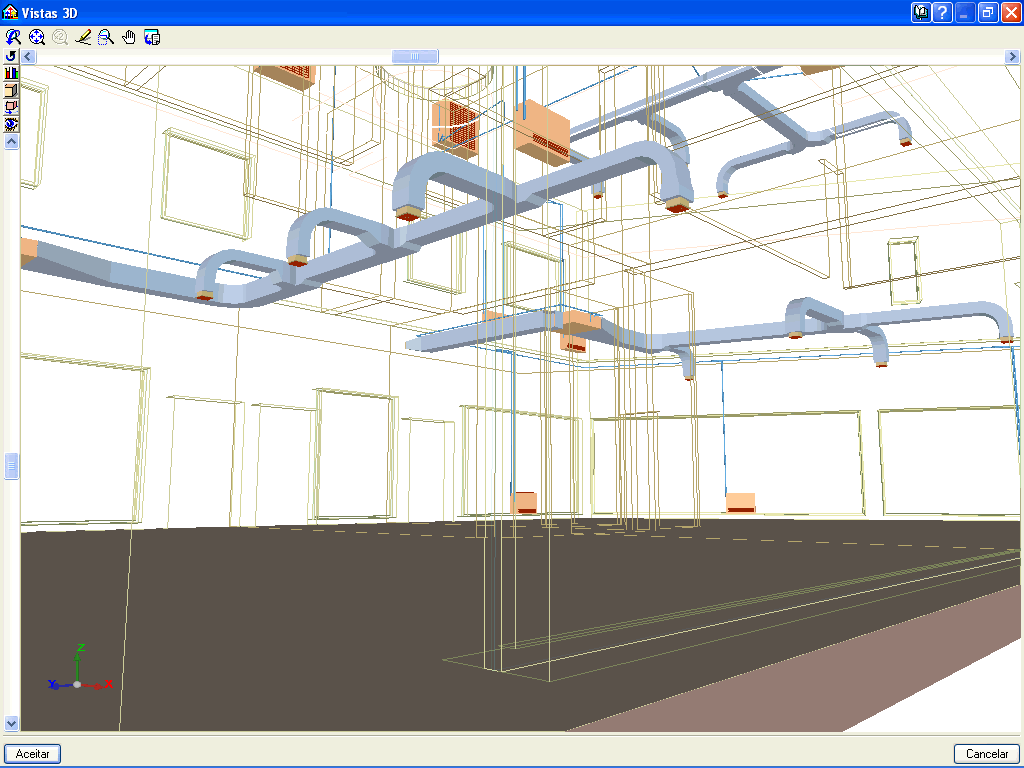This screenshot has width=1024, height=768.
Task: Open the color bars configuration tool
Action: coord(11,73)
